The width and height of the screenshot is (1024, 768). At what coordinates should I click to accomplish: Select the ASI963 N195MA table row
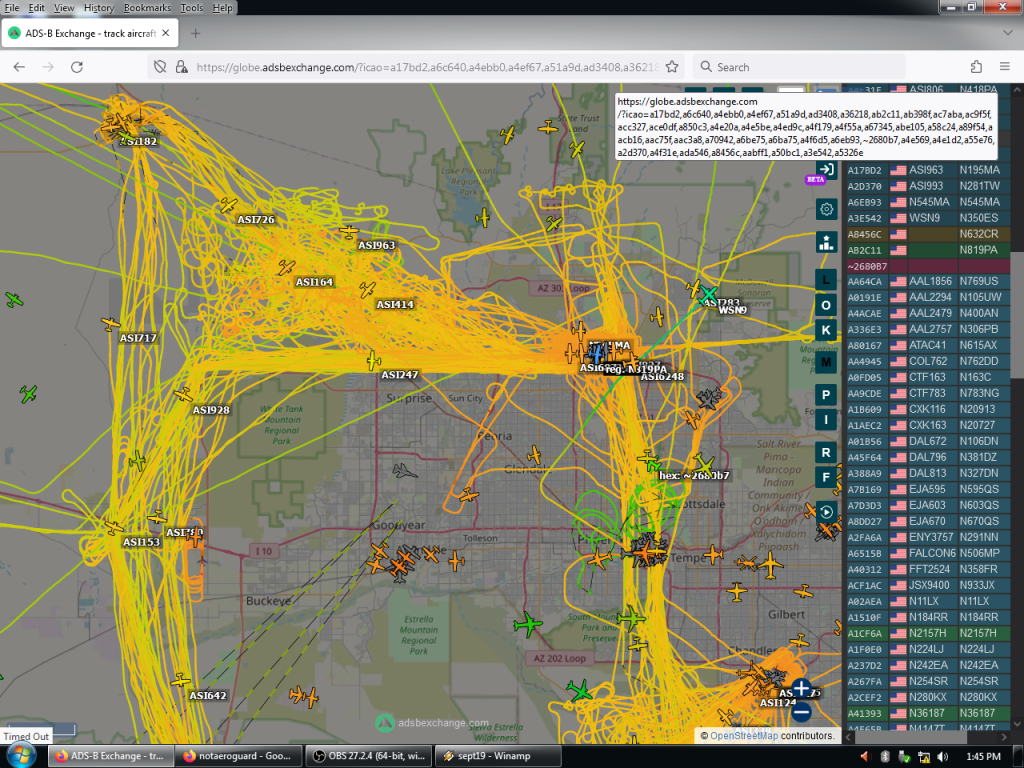point(927,170)
